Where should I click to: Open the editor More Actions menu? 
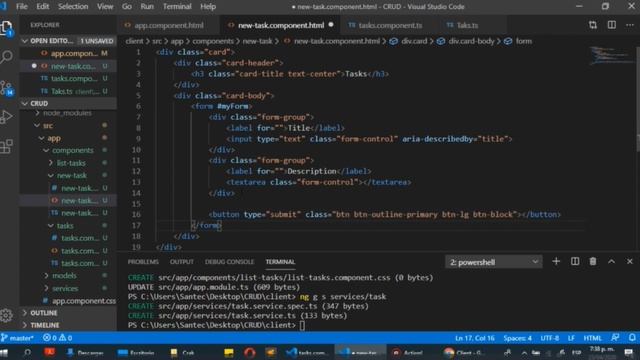coord(630,25)
